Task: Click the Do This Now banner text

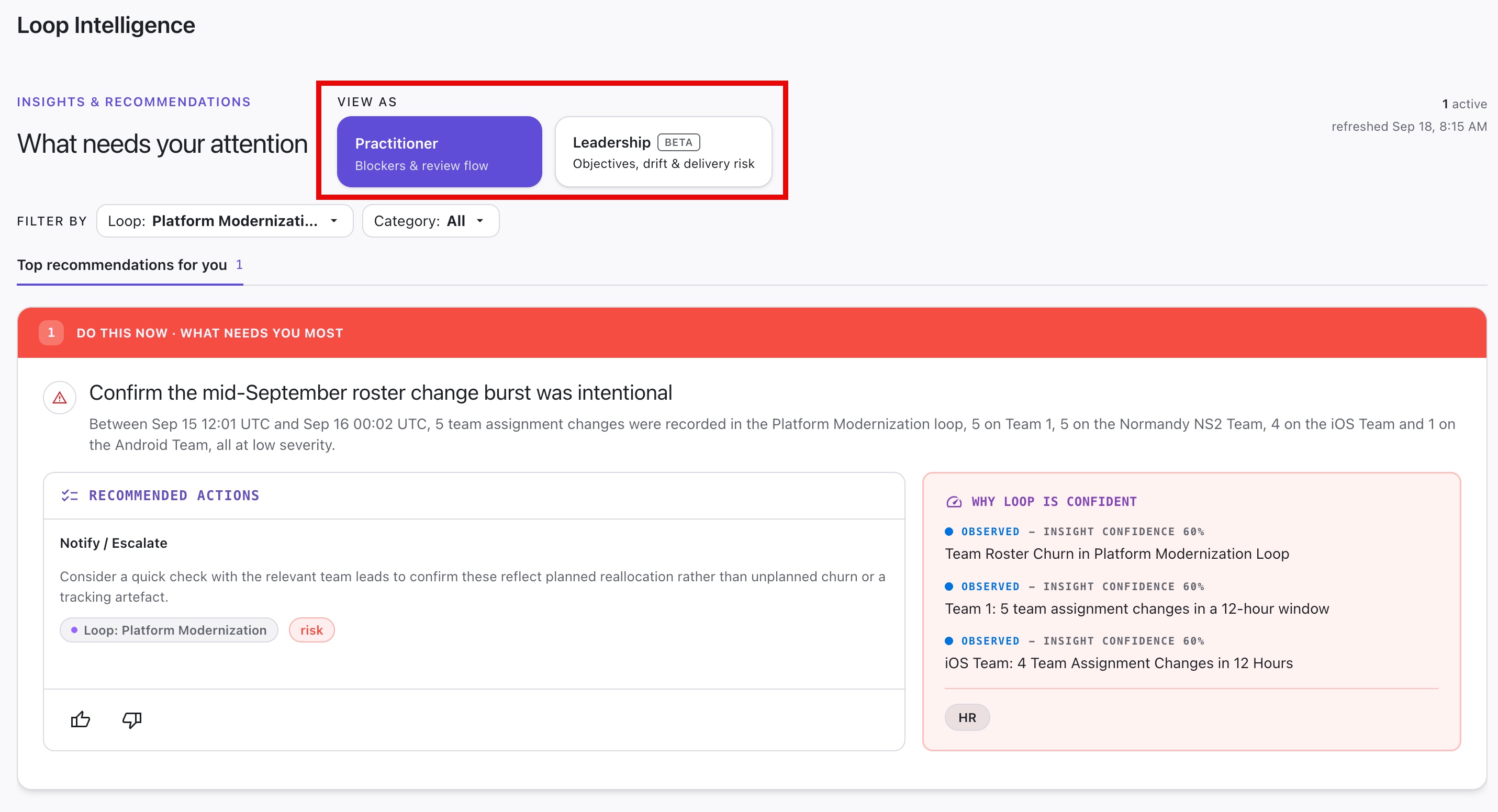Action: tap(209, 333)
